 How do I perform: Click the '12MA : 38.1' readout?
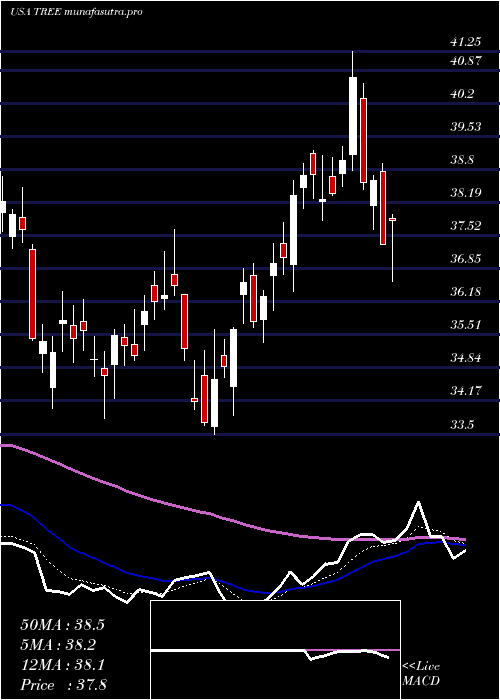62,665
